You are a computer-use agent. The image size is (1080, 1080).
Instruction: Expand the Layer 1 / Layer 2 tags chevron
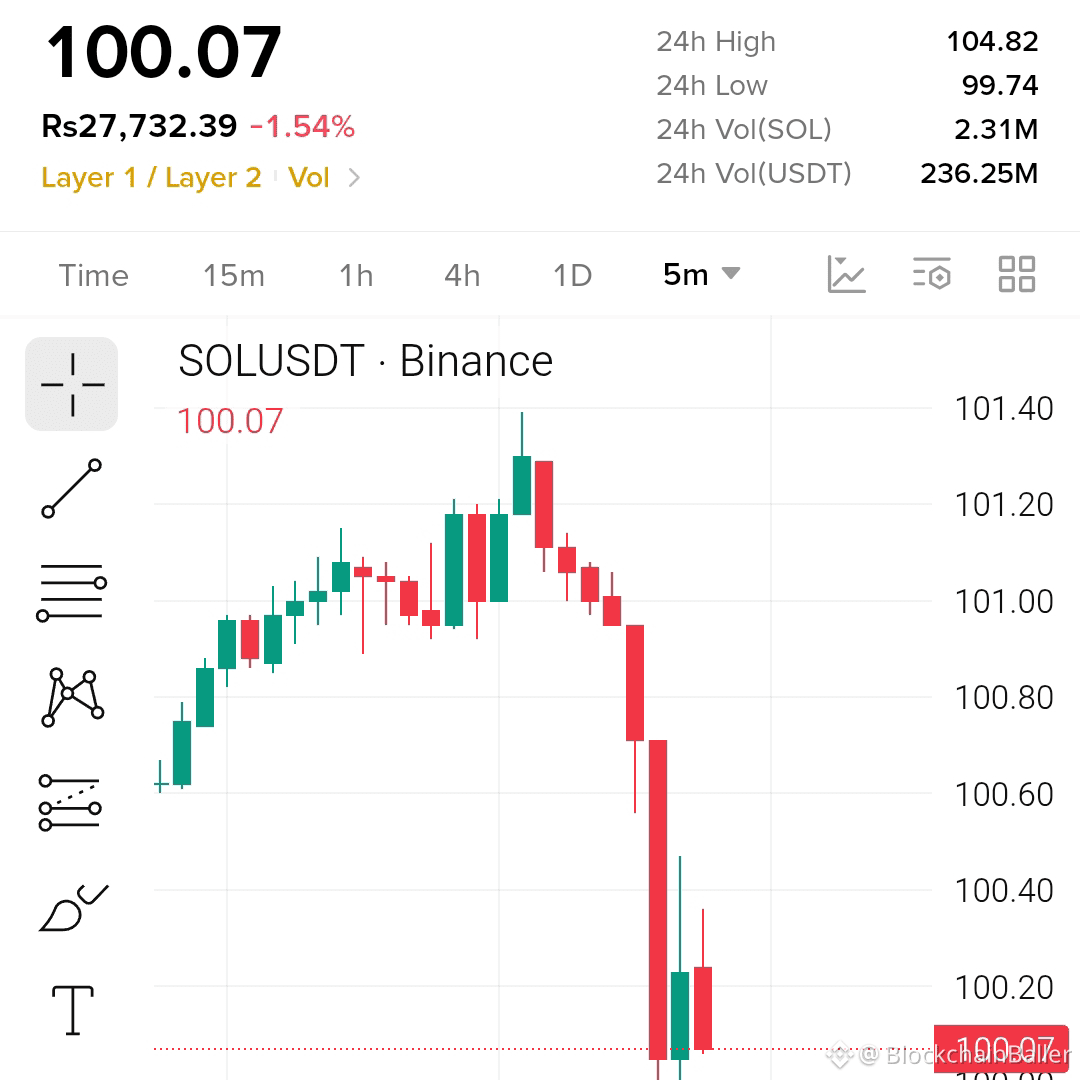tap(354, 178)
